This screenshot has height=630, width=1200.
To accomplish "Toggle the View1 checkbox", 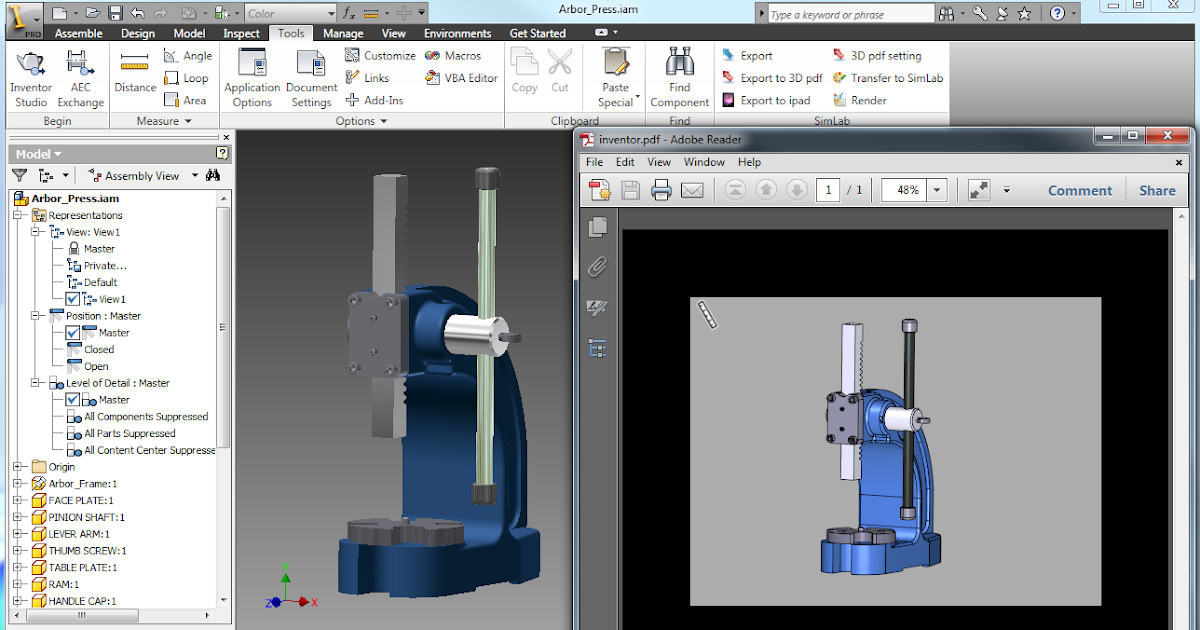I will pyautogui.click(x=72, y=299).
